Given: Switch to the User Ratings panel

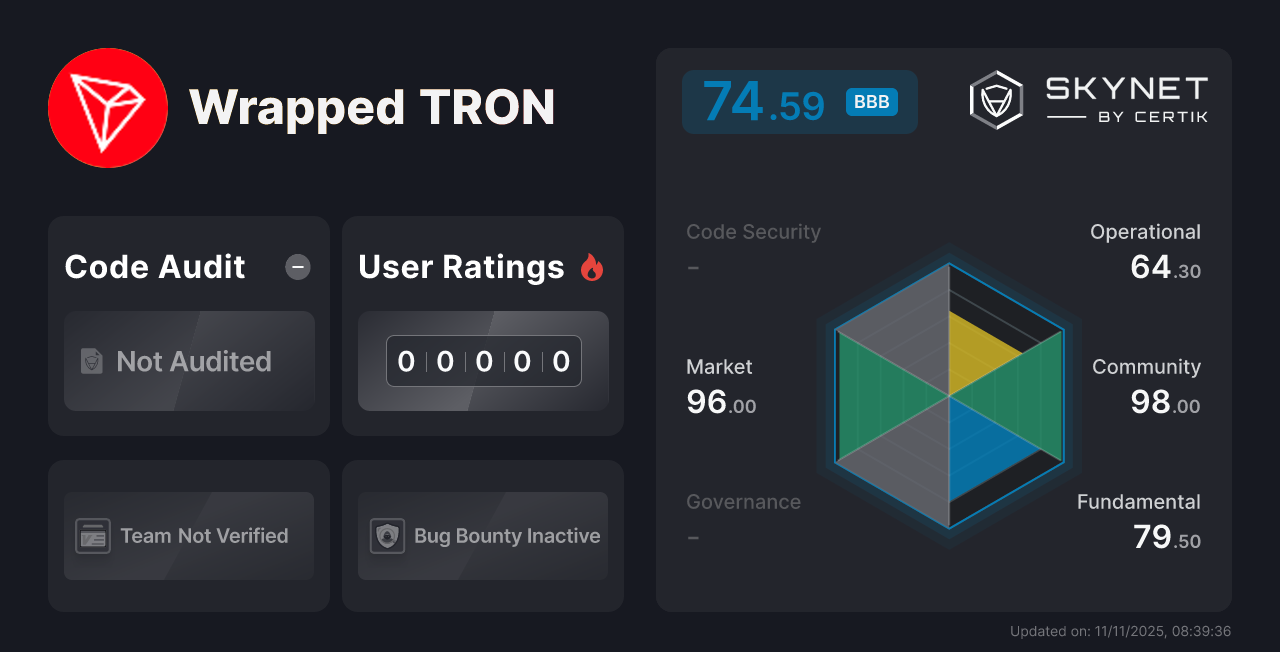Looking at the screenshot, I should 483,325.
